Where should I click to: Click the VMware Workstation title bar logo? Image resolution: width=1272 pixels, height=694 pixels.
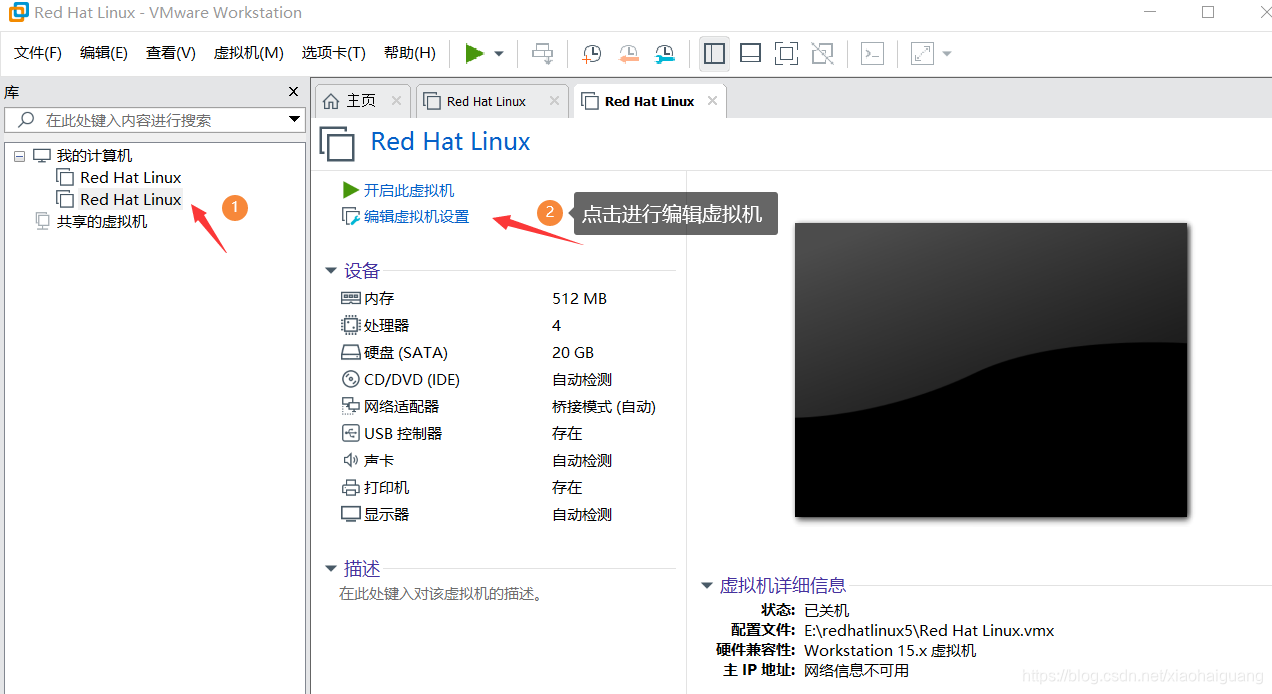tap(19, 12)
